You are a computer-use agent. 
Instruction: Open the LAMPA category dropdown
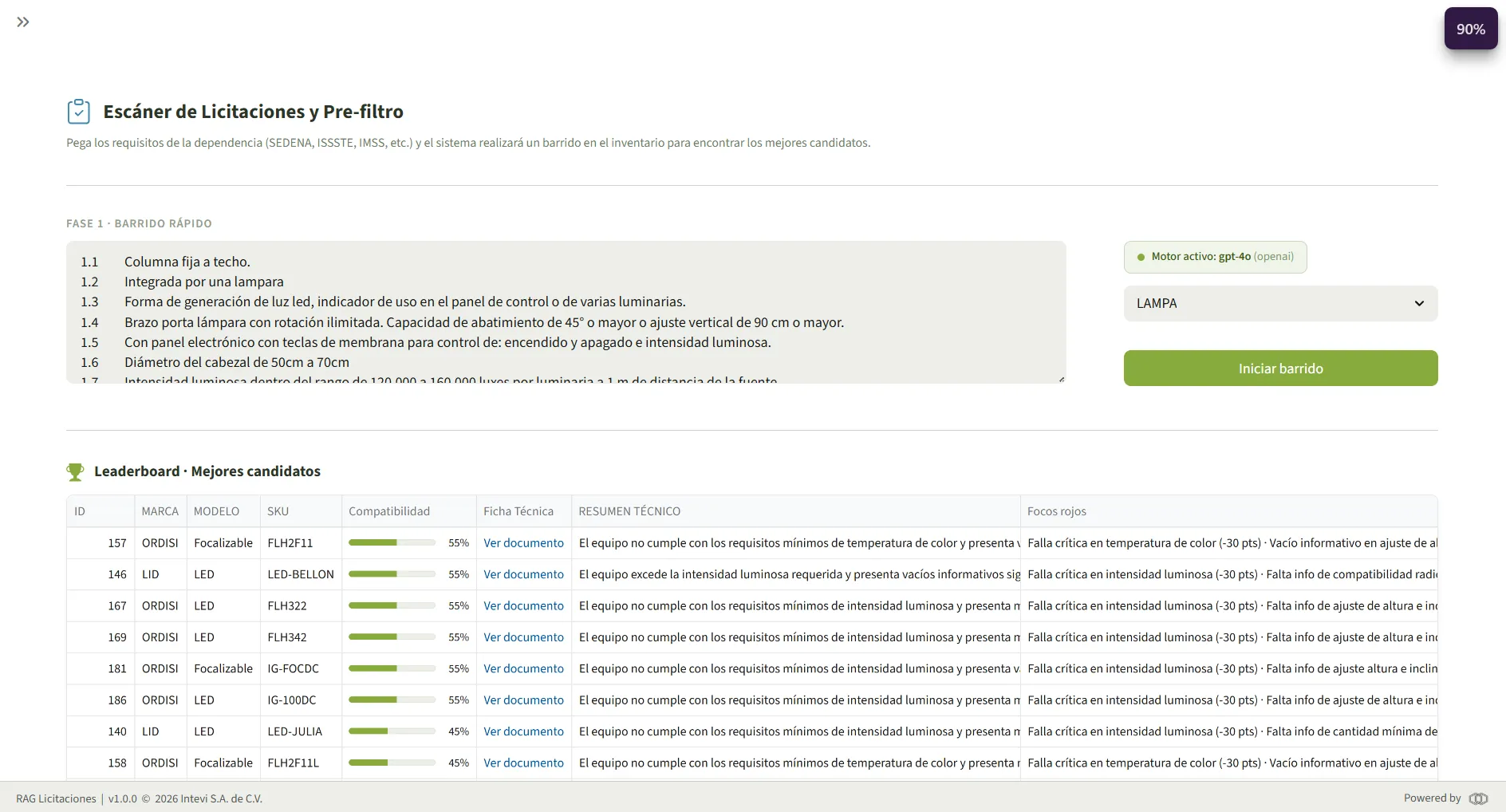click(1280, 303)
